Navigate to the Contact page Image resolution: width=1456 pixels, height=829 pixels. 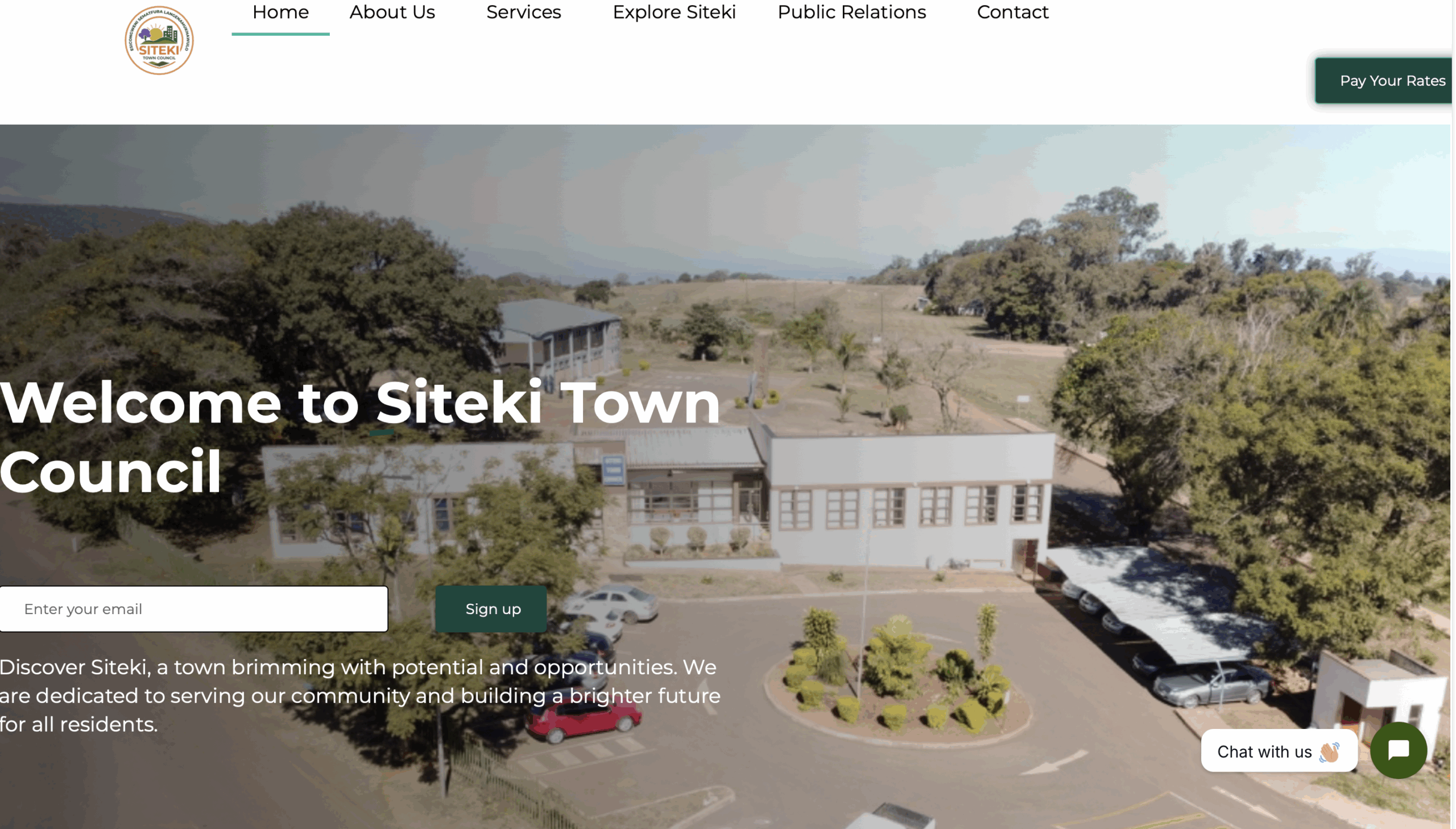pyautogui.click(x=1012, y=13)
